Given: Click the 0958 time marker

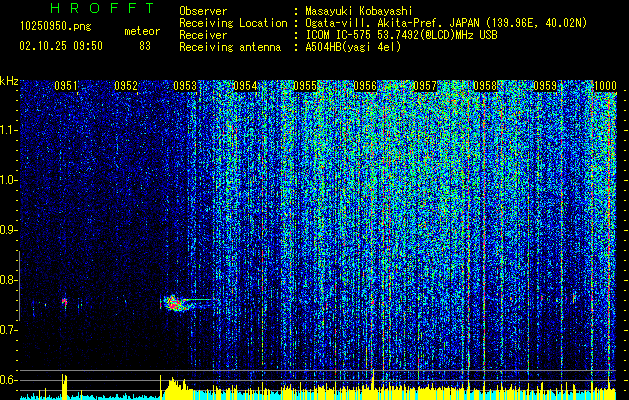Looking at the screenshot, I should (x=485, y=86).
